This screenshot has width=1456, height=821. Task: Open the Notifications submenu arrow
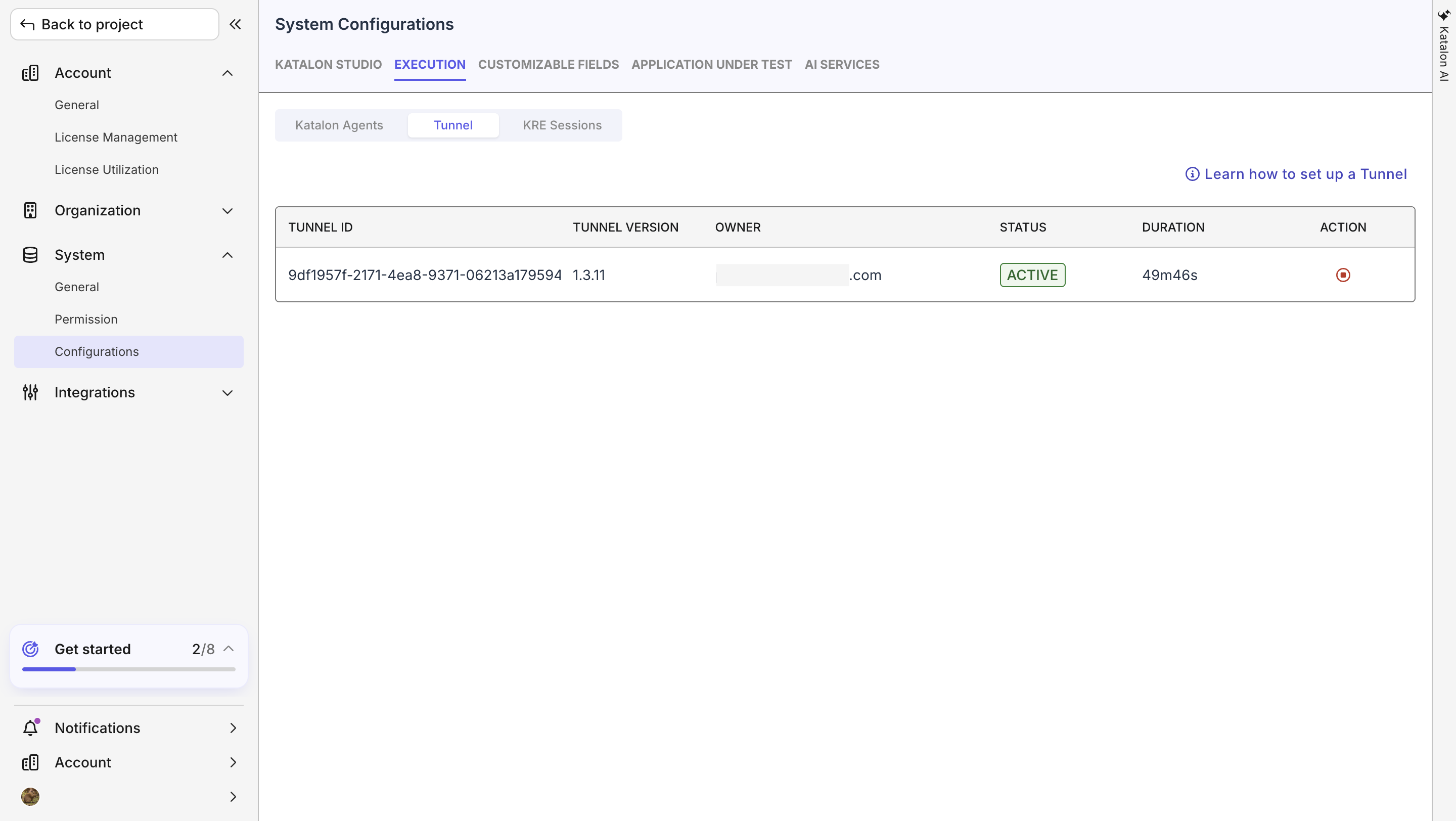pos(233,728)
